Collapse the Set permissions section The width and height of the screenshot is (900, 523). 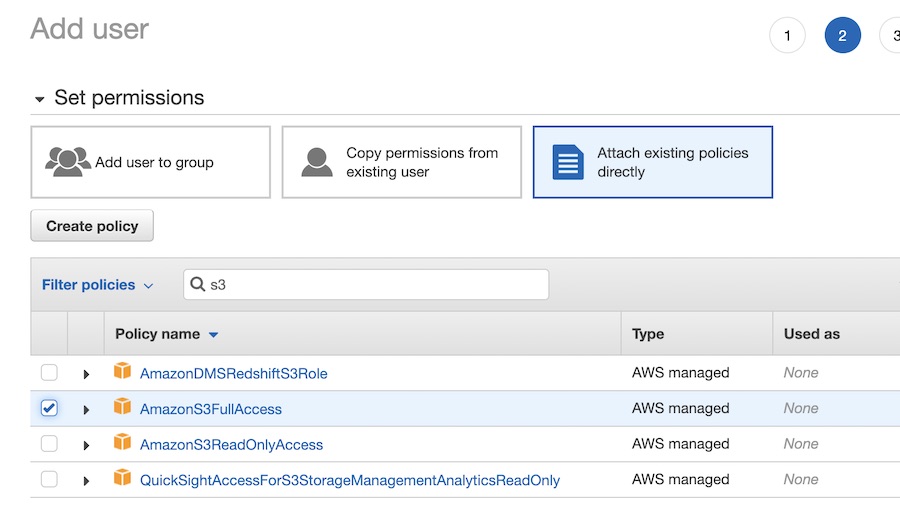(40, 99)
